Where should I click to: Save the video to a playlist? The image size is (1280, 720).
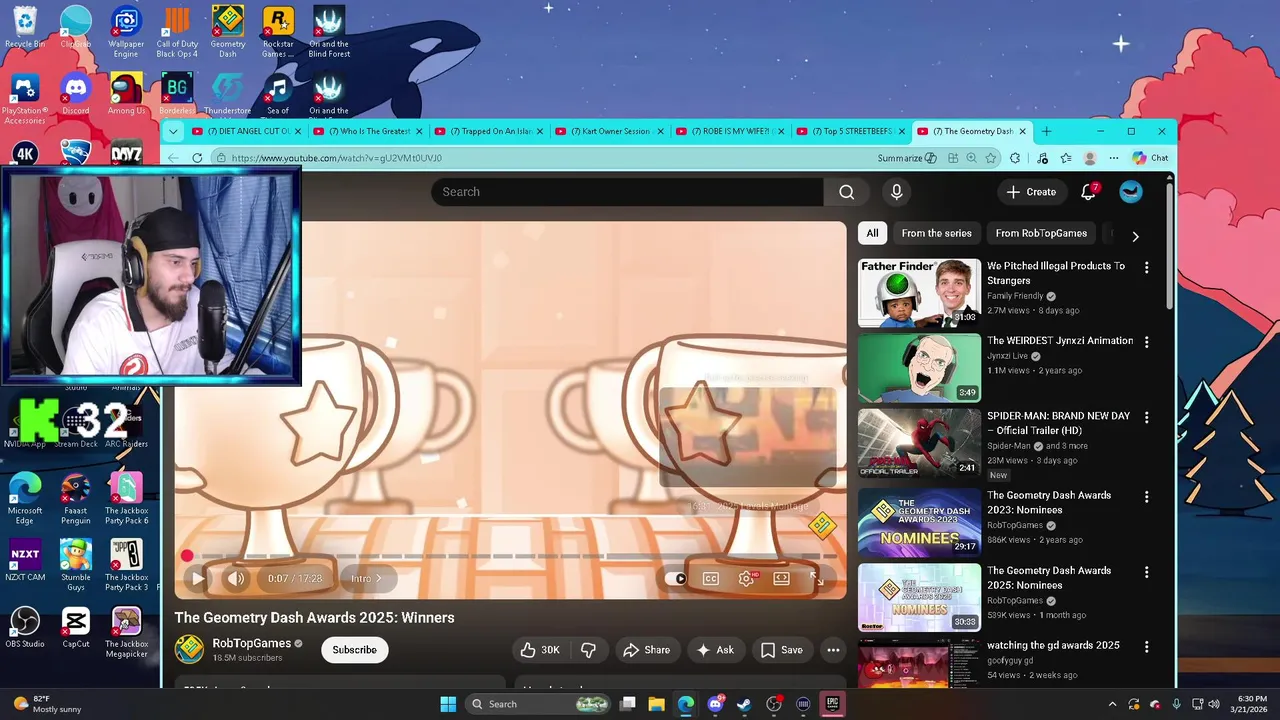782,650
